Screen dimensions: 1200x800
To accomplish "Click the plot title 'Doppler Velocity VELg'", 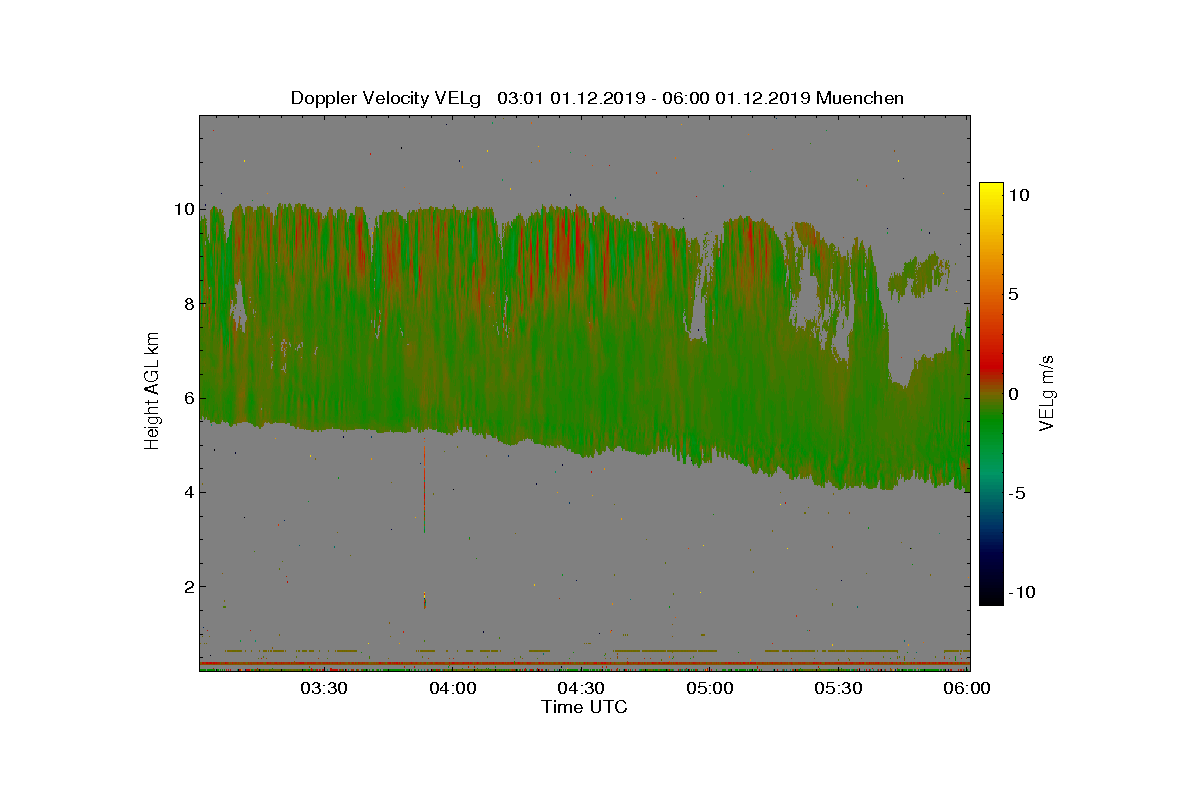I will [x=388, y=98].
